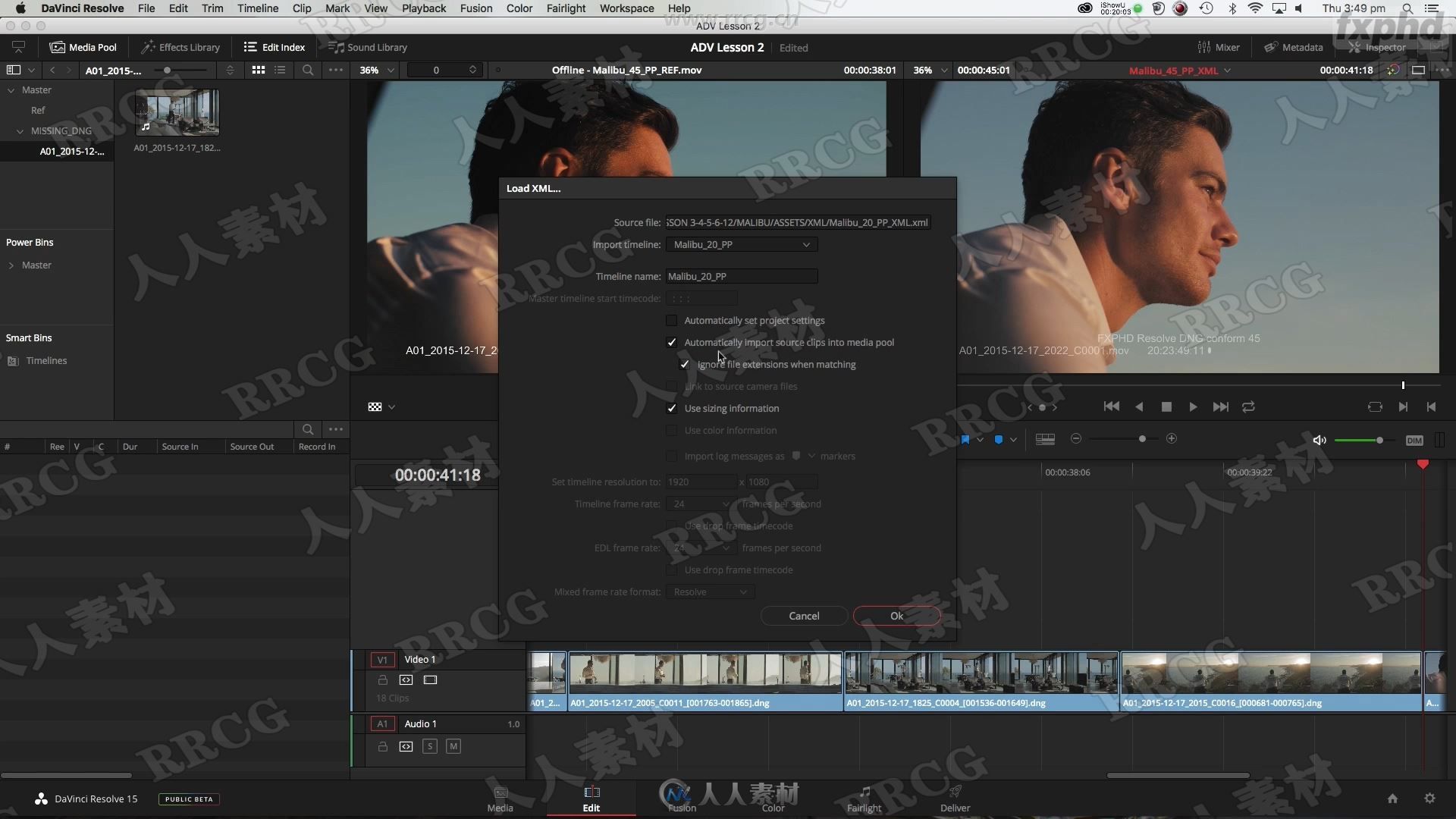Select the Timelines smart bin

pos(46,361)
